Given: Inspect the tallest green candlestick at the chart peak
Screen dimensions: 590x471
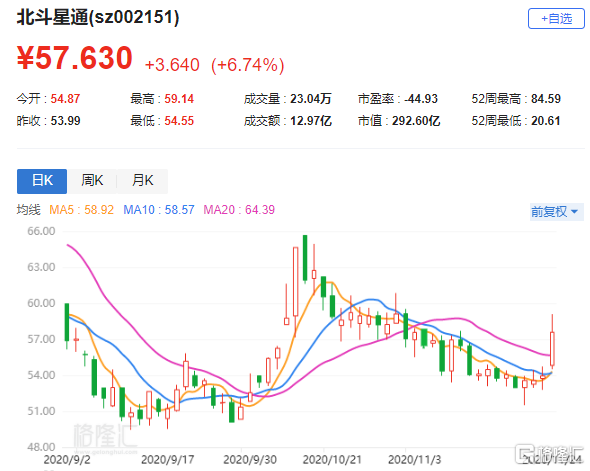Looking at the screenshot, I should [305, 258].
